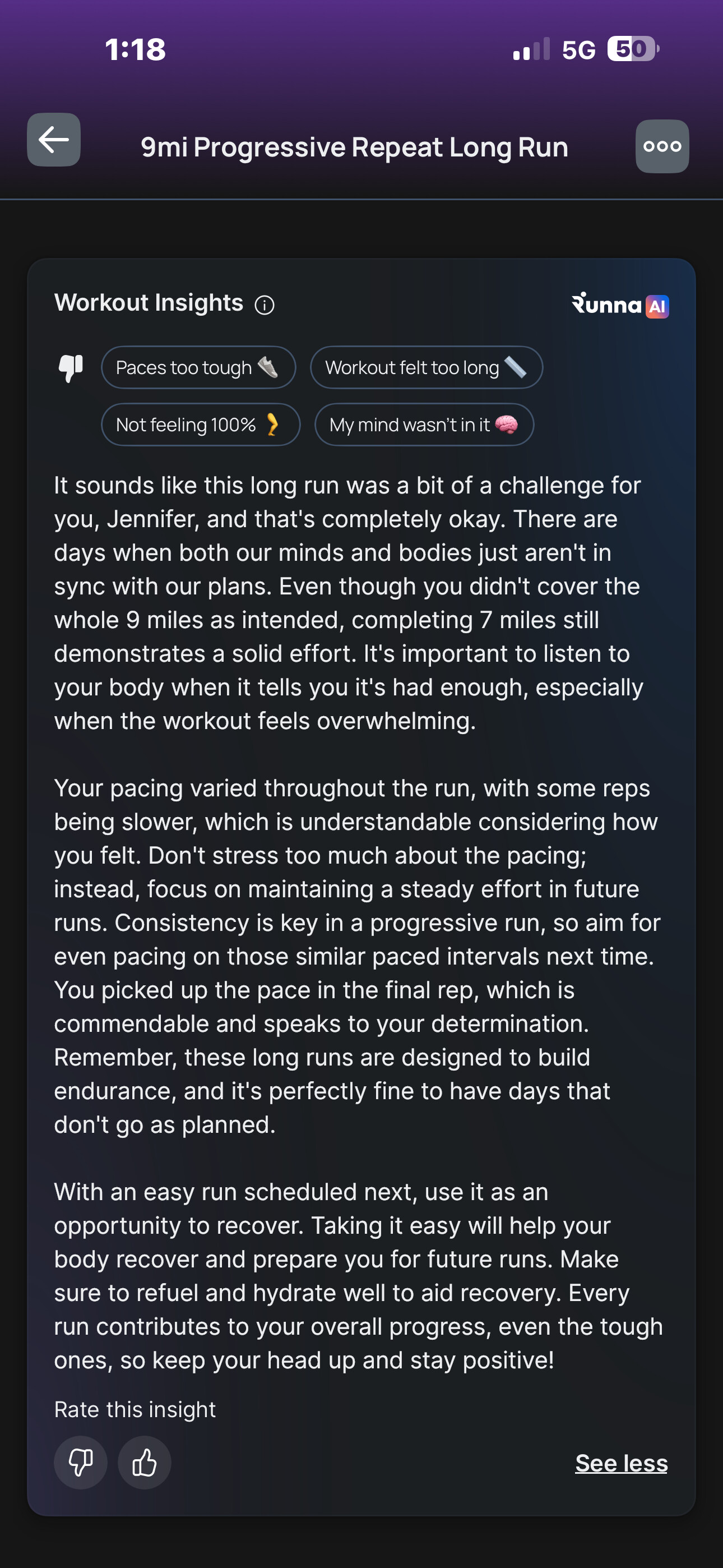
Task: Collapse the insight with "See less"
Action: tap(621, 1463)
